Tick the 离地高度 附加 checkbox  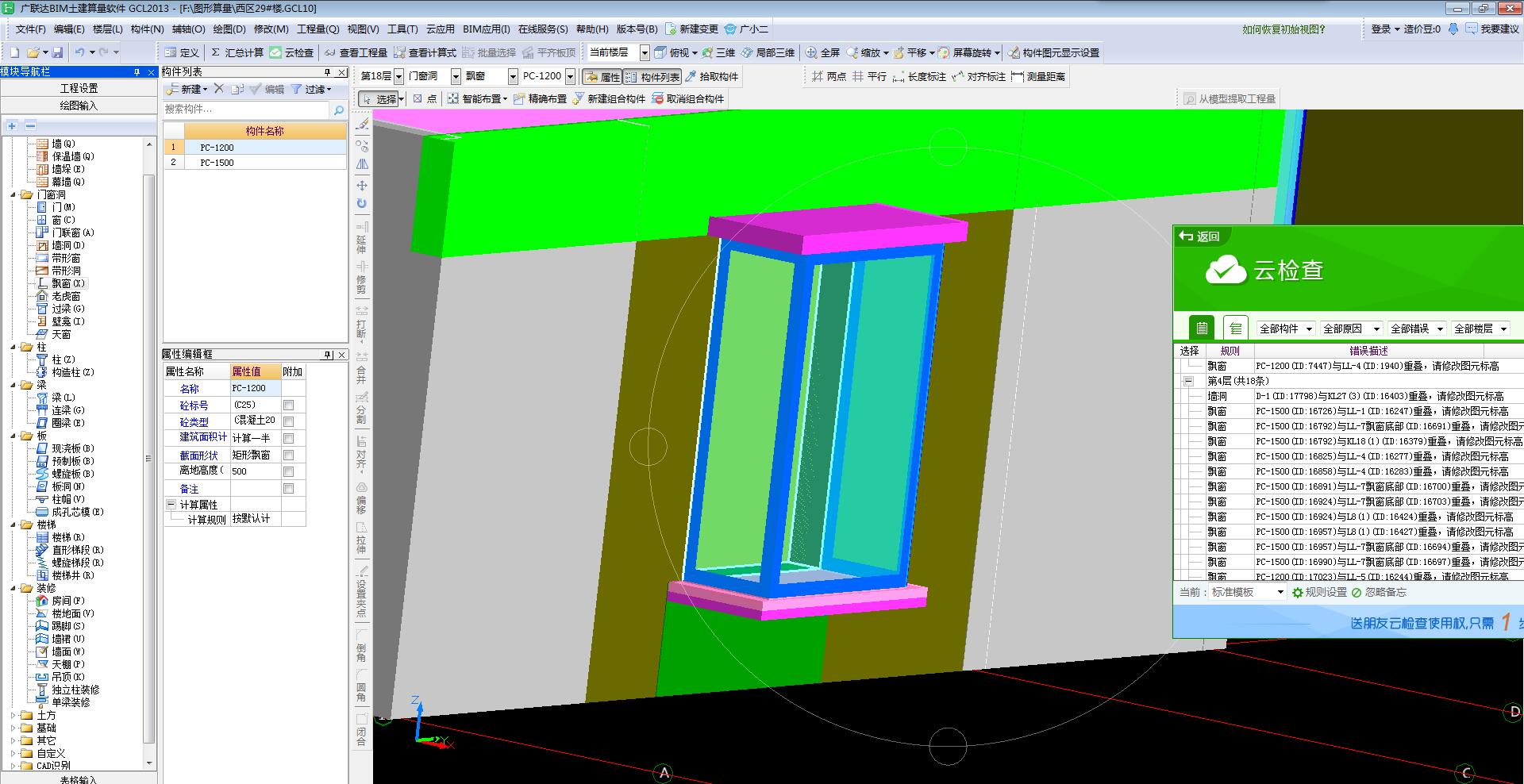tap(289, 471)
